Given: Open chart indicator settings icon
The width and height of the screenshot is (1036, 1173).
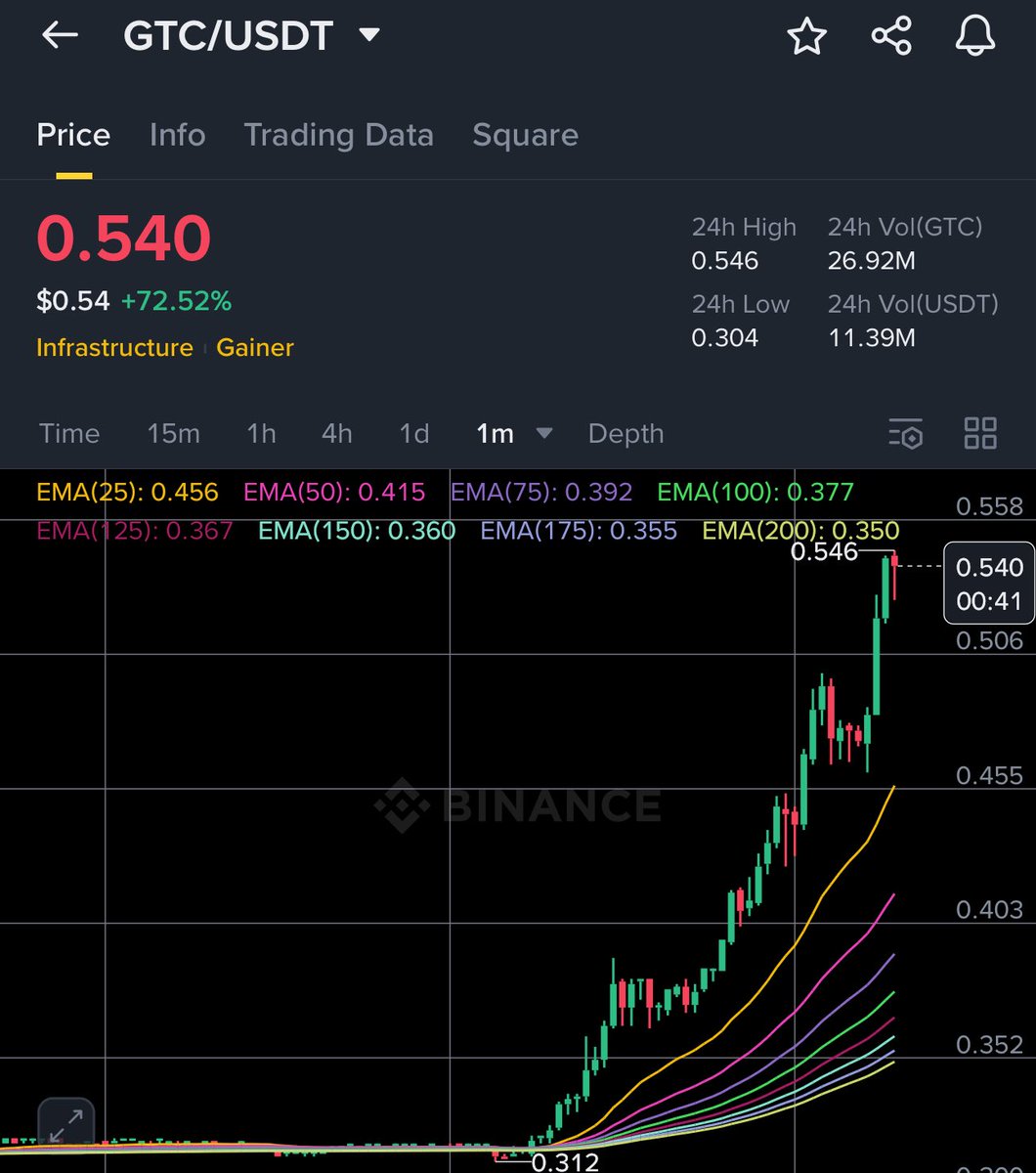Looking at the screenshot, I should pyautogui.click(x=905, y=433).
